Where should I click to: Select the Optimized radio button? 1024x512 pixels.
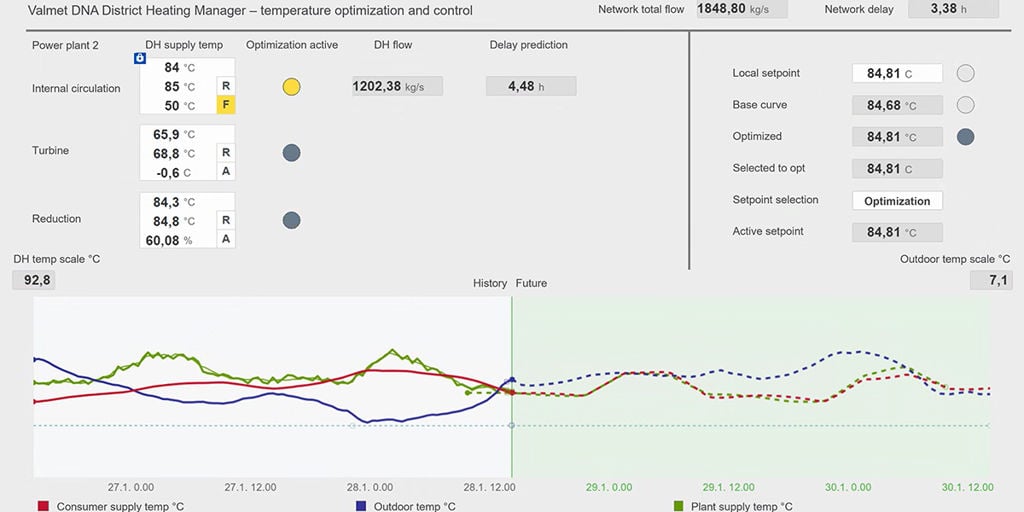pos(965,136)
